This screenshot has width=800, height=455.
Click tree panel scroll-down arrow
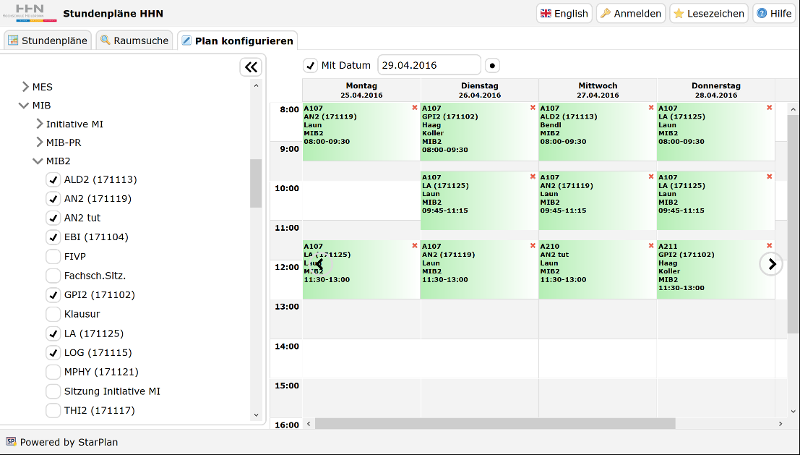coord(256,415)
